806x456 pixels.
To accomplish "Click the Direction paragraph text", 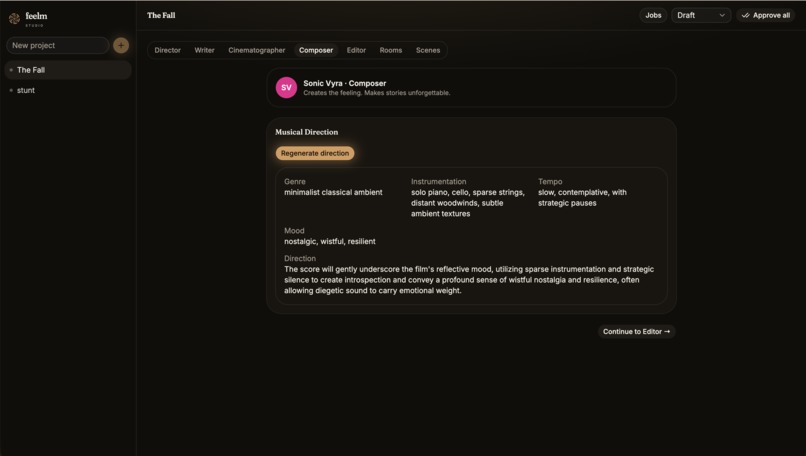I will [469, 280].
